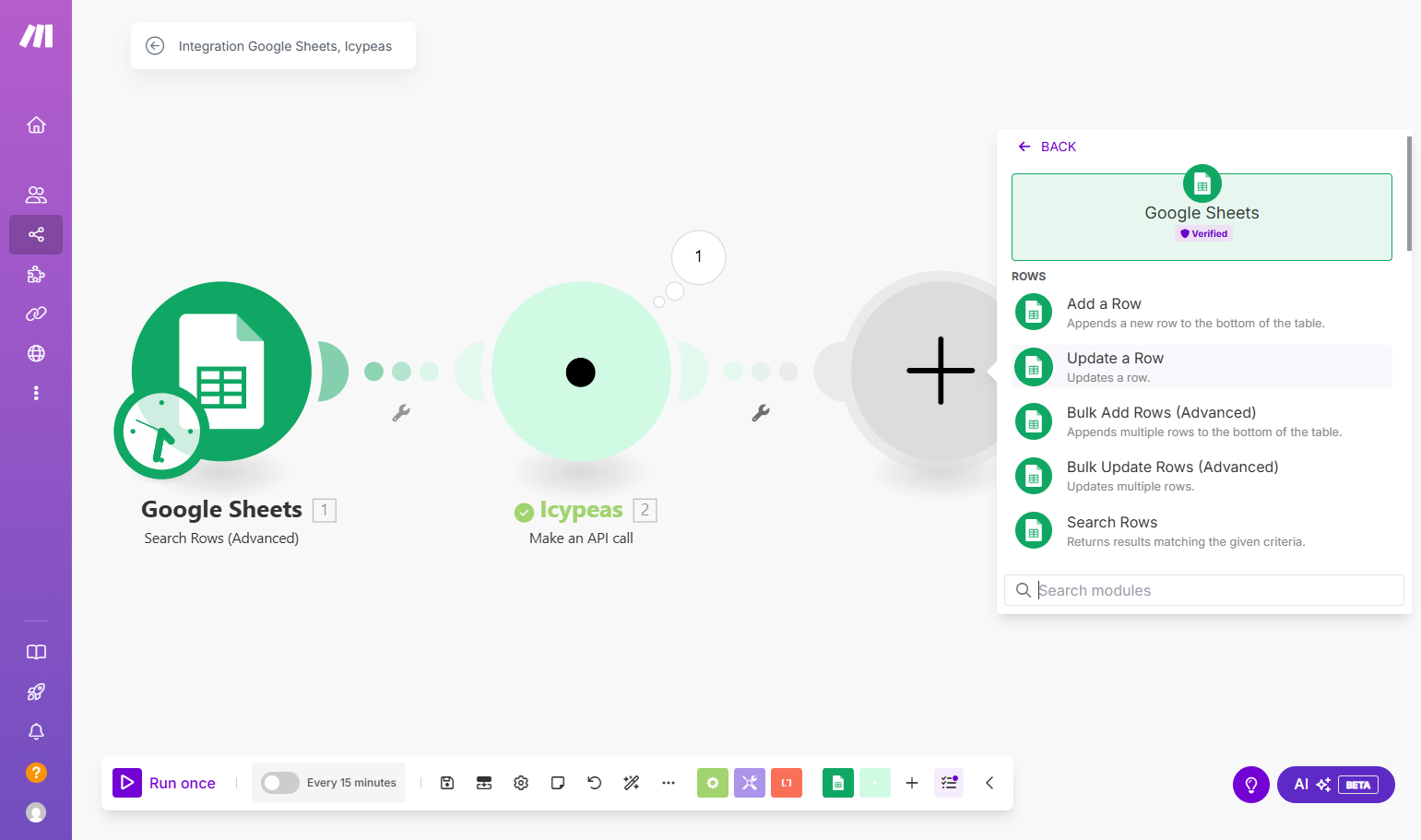Open Webhooks globe icon in the sidebar
The image size is (1421, 840).
(36, 353)
